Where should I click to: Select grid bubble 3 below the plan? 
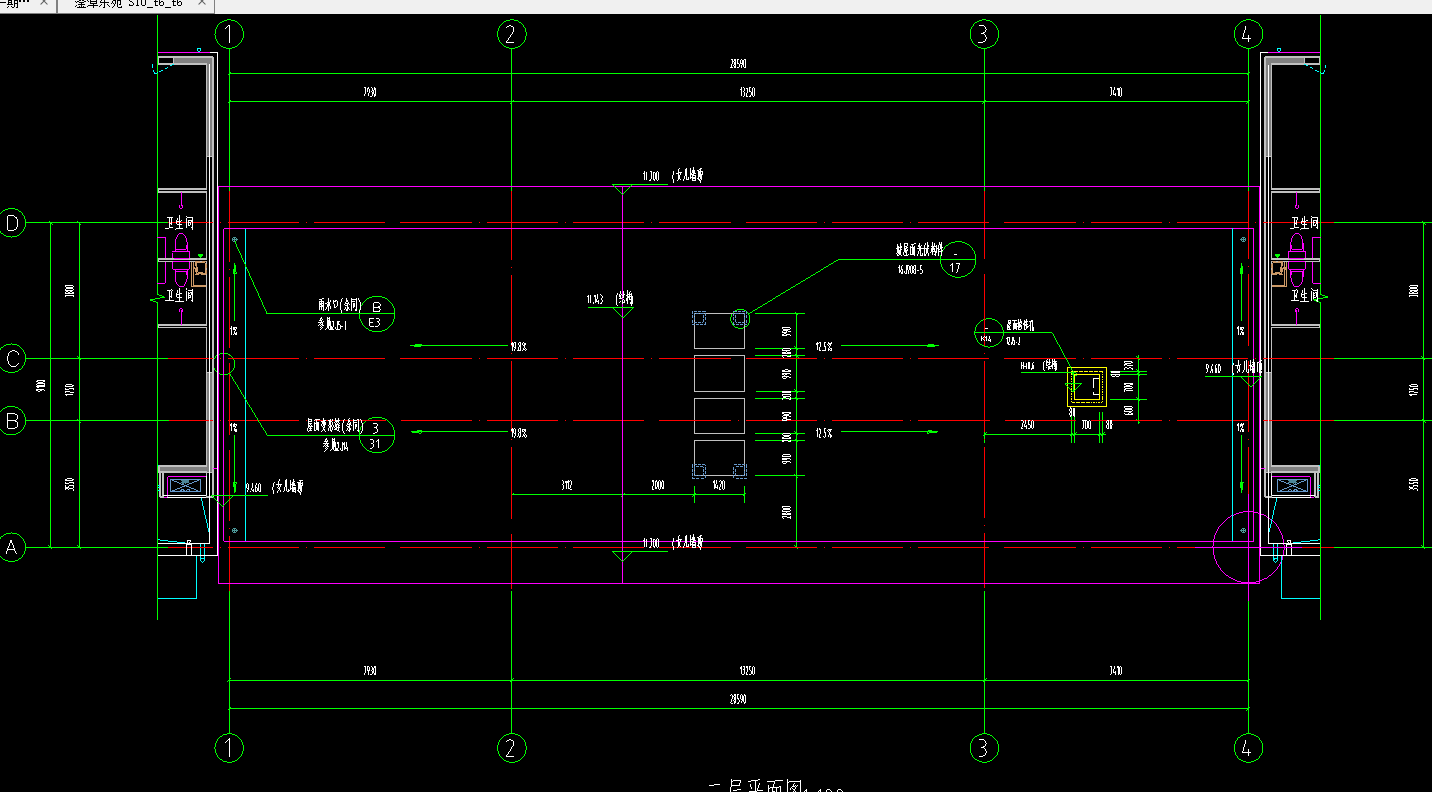(x=984, y=747)
